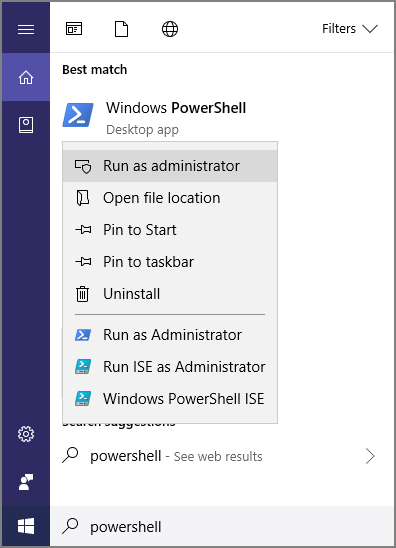Select Run ISE as Administrator
The width and height of the screenshot is (396, 548).
coord(170,367)
